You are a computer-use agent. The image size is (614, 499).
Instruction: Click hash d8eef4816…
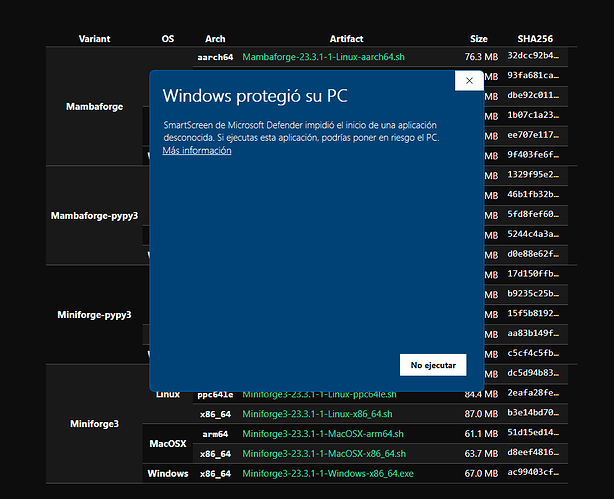click(x=533, y=452)
